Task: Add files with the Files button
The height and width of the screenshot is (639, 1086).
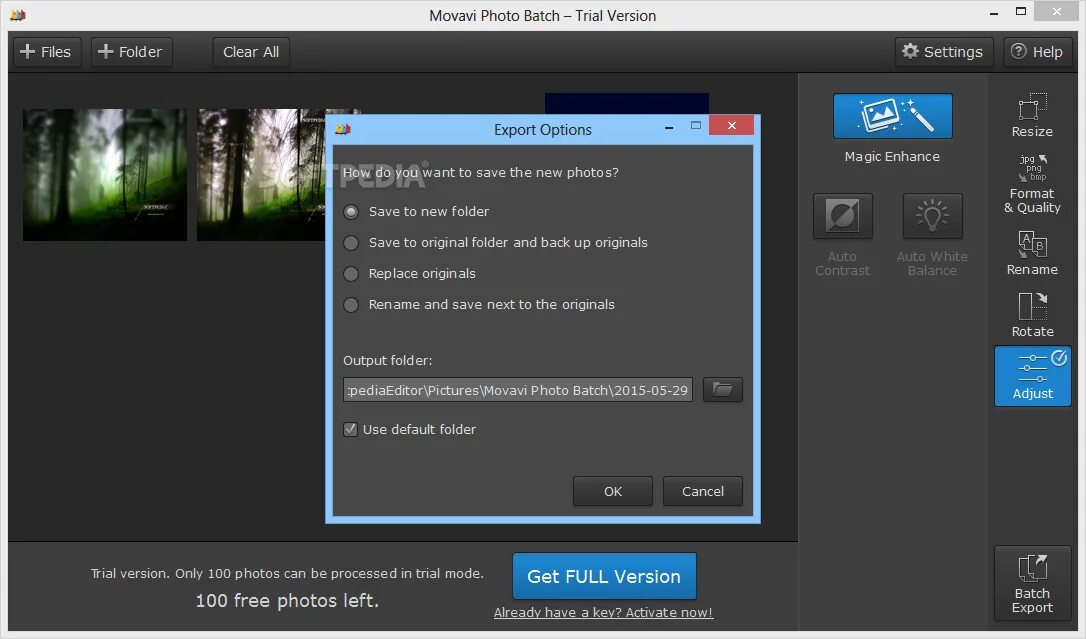Action: pyautogui.click(x=46, y=52)
